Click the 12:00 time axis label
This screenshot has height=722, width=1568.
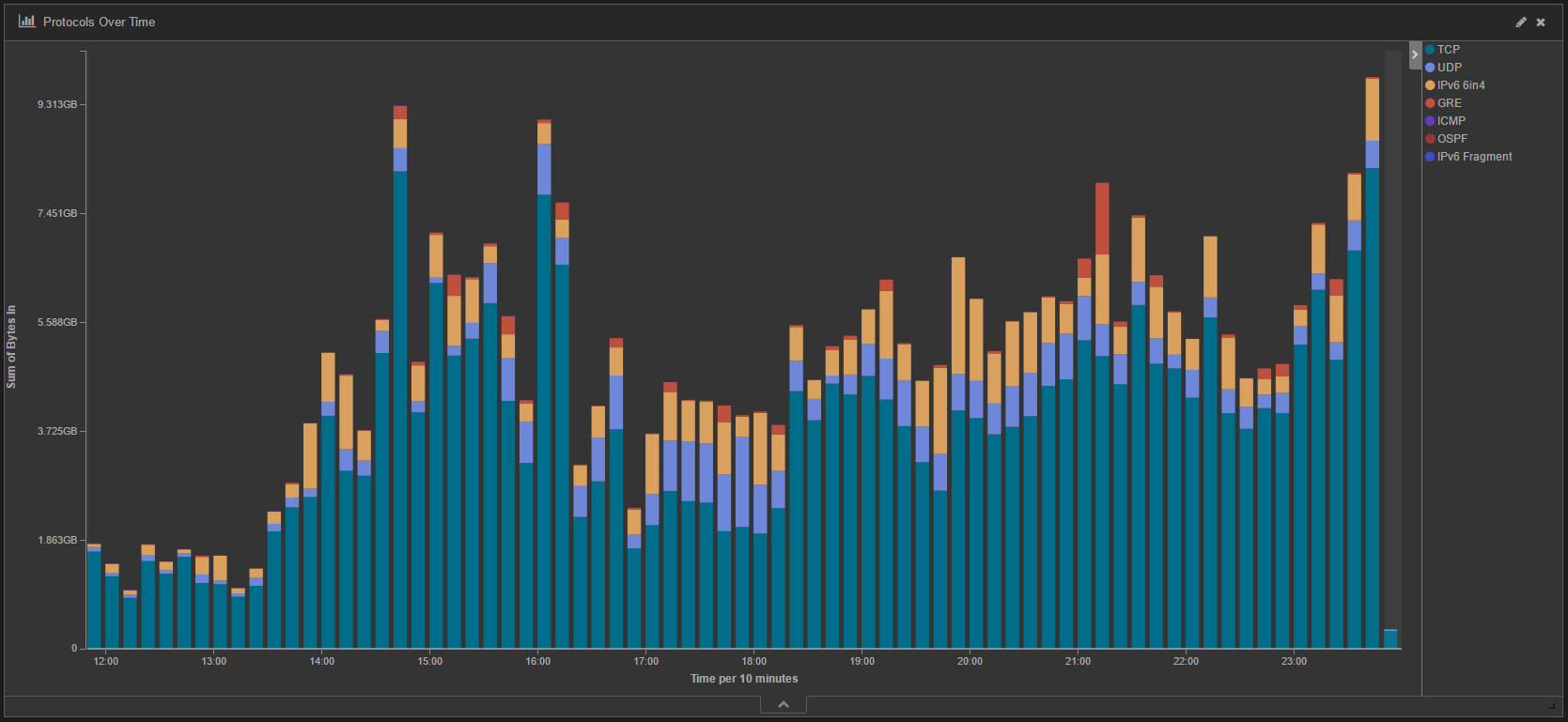coord(106,661)
